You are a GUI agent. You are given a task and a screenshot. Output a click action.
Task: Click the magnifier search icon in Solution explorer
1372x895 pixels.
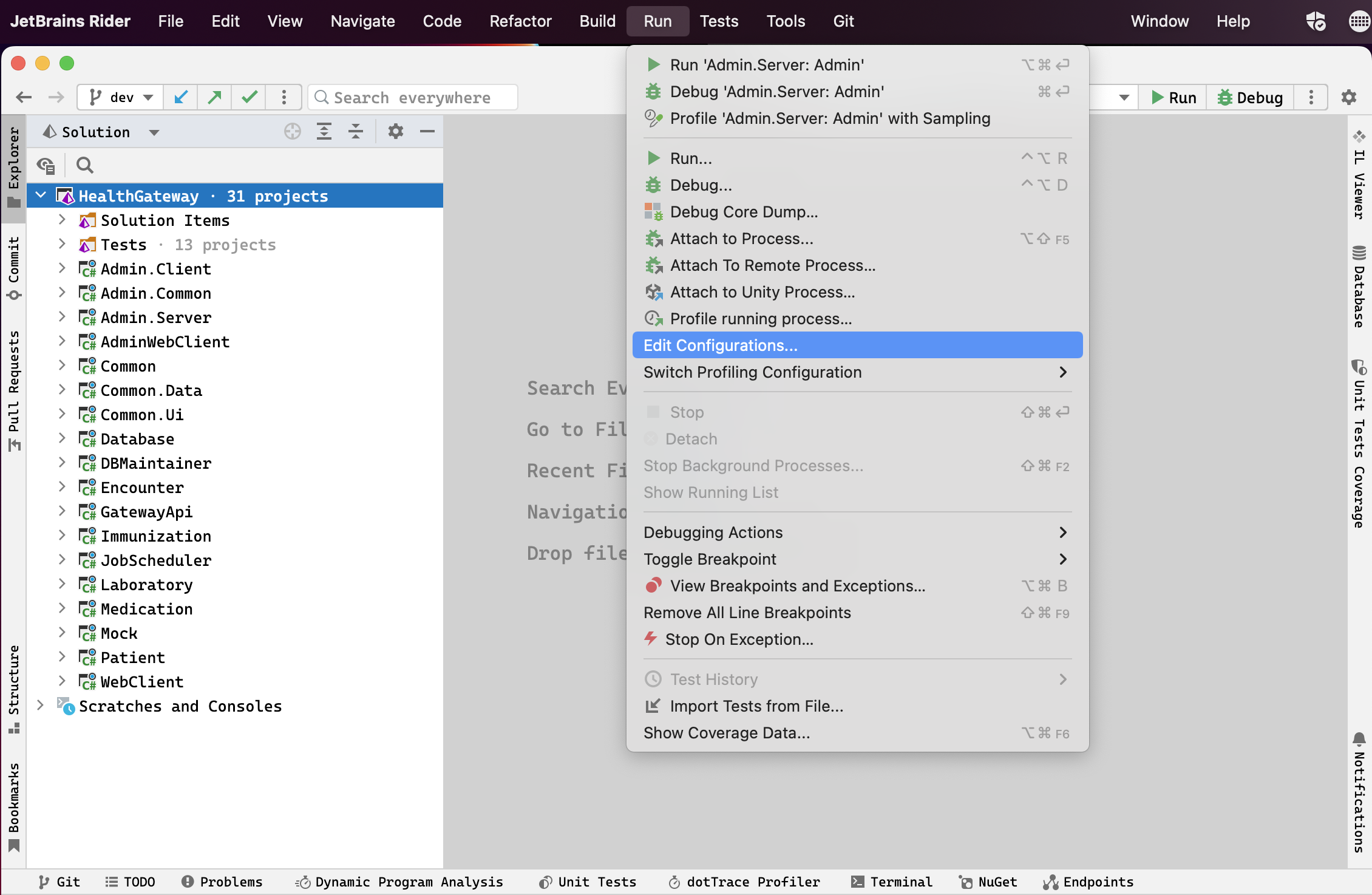85,165
